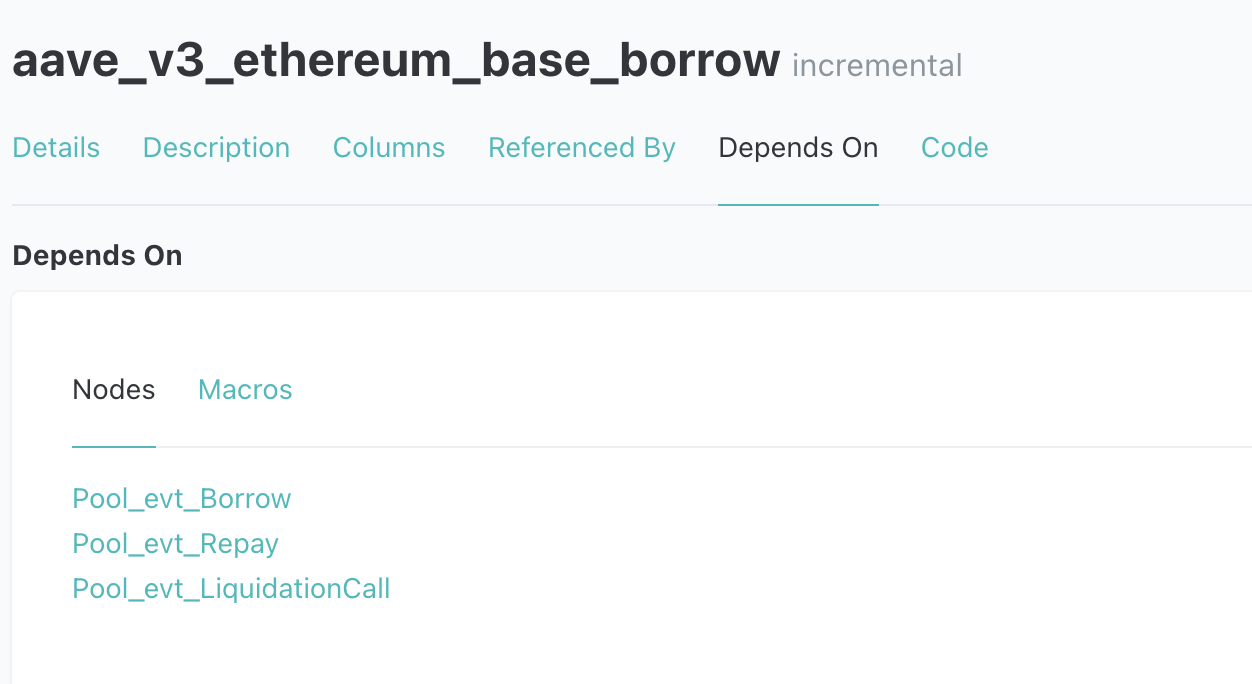Switch to the Macros sub-tab
This screenshot has height=684, width=1252.
pos(245,390)
